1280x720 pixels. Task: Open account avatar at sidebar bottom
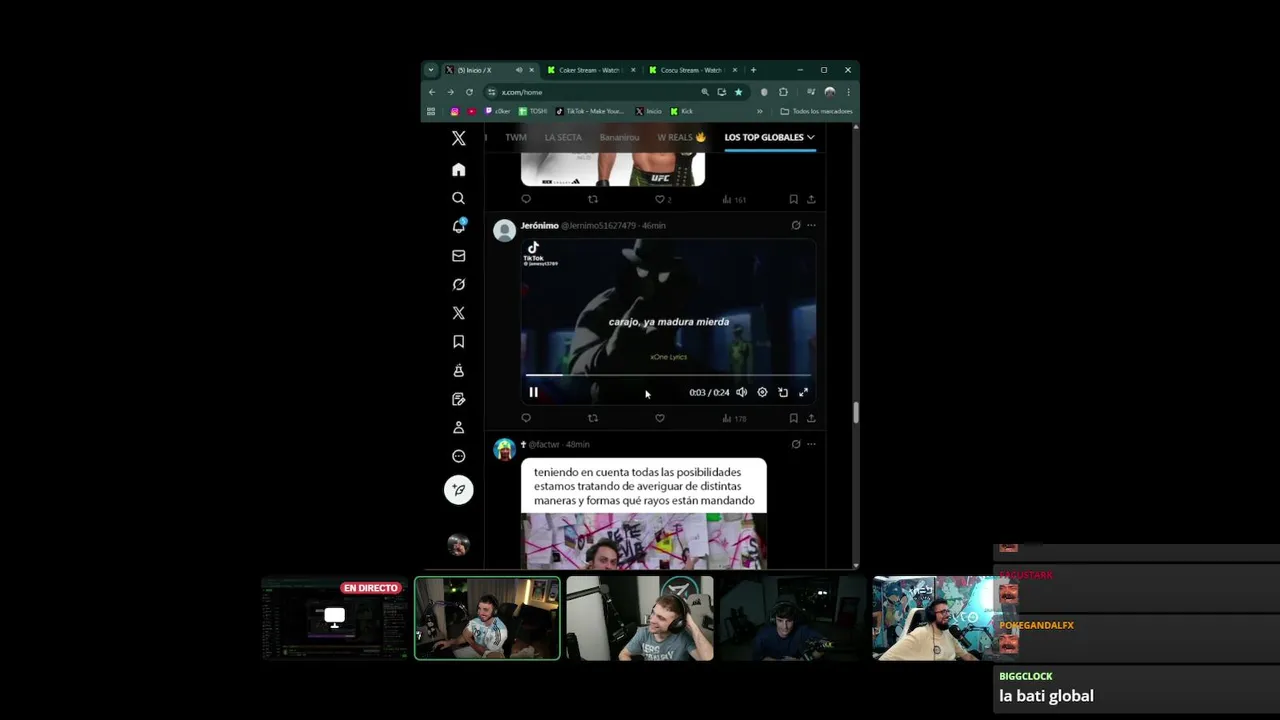pyautogui.click(x=458, y=545)
